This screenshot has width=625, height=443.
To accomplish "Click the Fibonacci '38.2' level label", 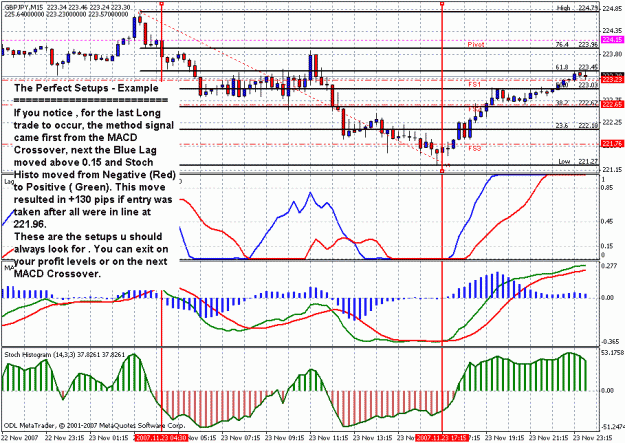I will coord(562,102).
